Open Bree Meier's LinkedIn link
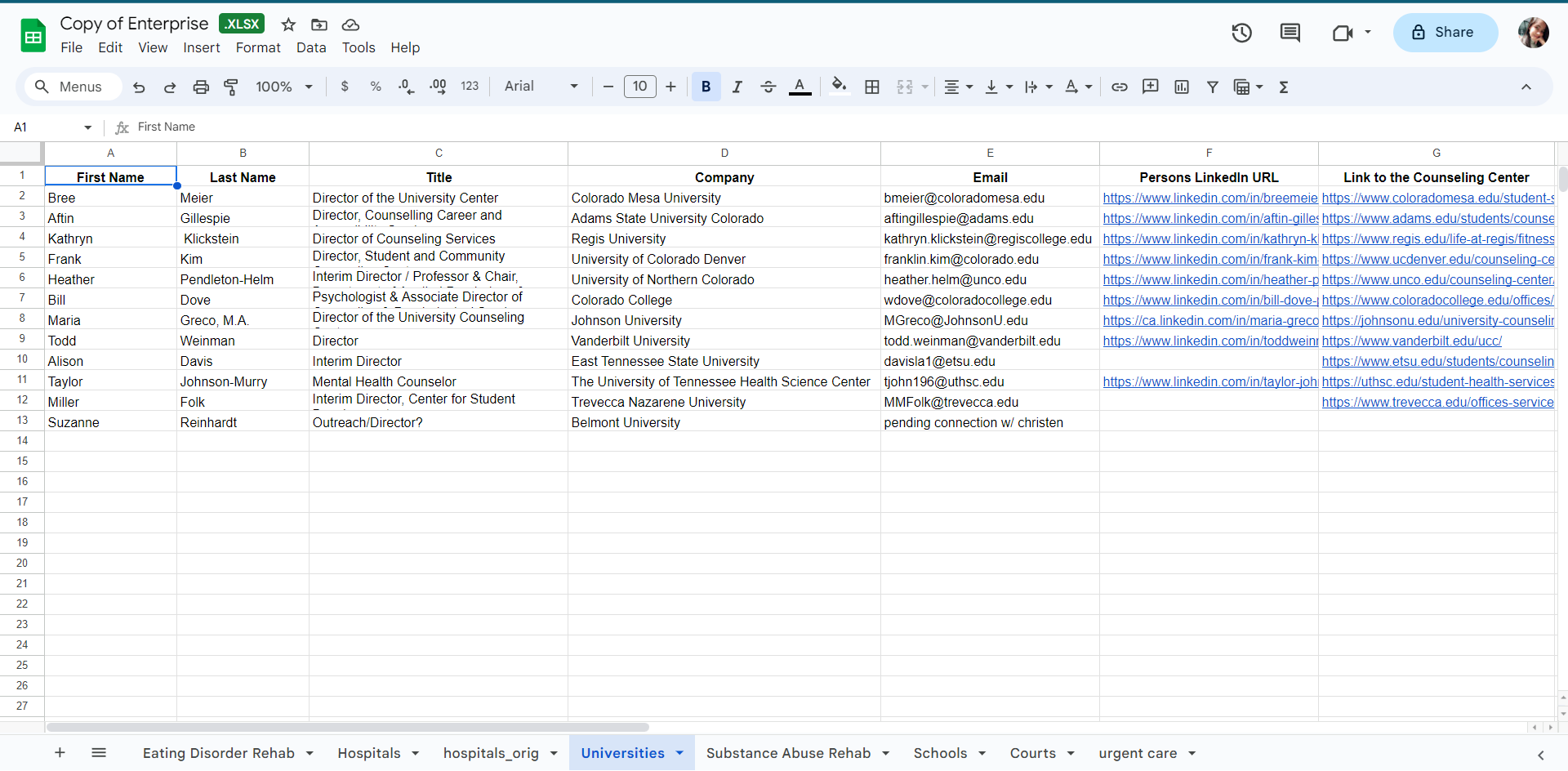The width and height of the screenshot is (1568, 771). [x=1209, y=198]
